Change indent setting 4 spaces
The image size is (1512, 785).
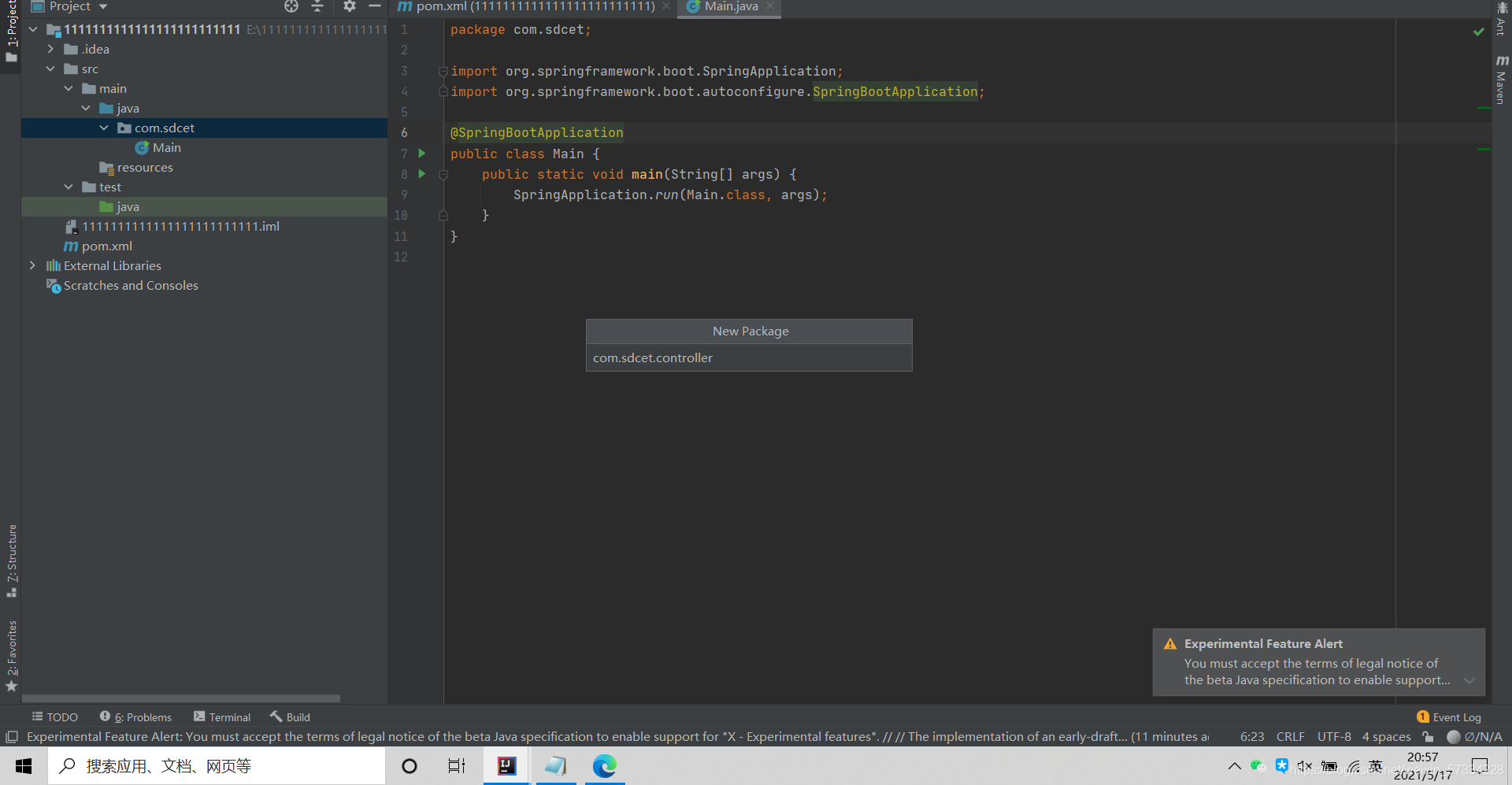point(1387,737)
